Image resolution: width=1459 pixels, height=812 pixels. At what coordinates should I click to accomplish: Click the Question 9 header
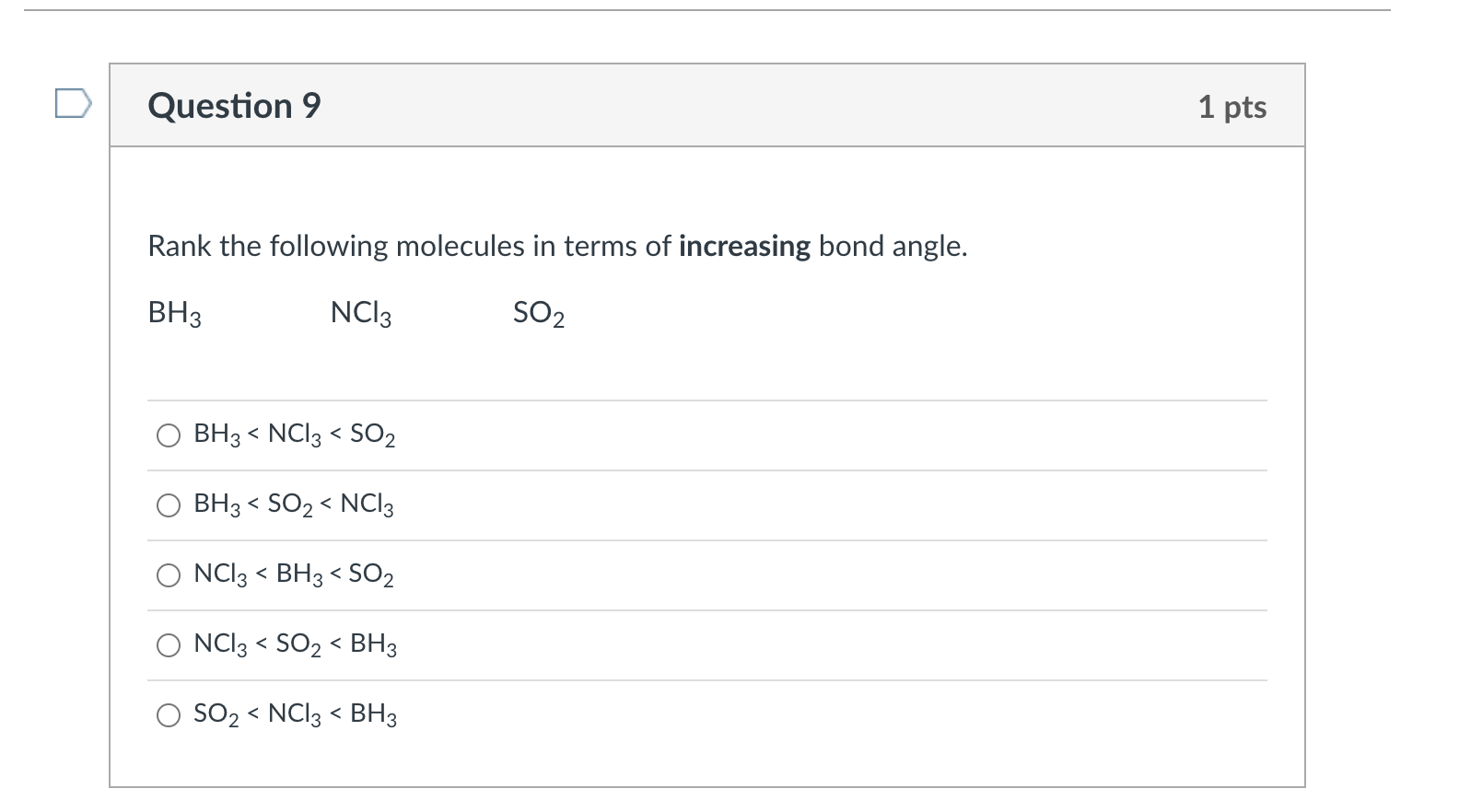(x=234, y=105)
